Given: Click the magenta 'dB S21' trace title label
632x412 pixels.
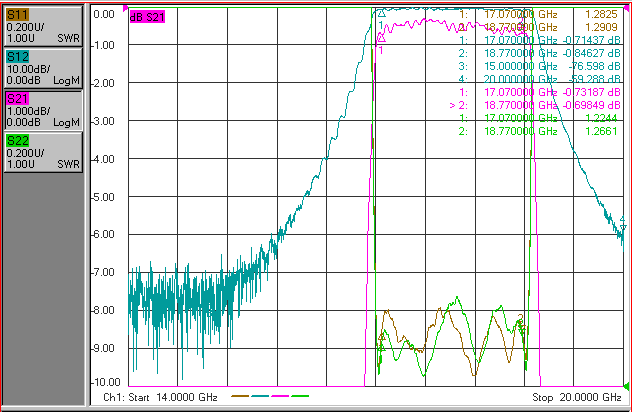Looking at the screenshot, I should 147,17.
